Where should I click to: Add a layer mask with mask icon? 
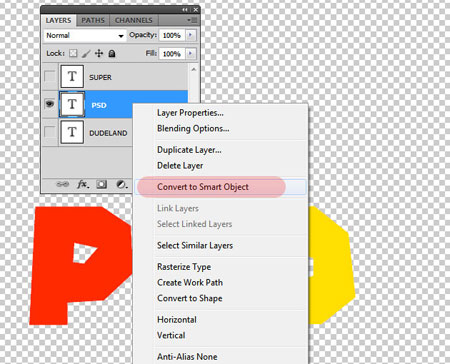tap(102, 184)
